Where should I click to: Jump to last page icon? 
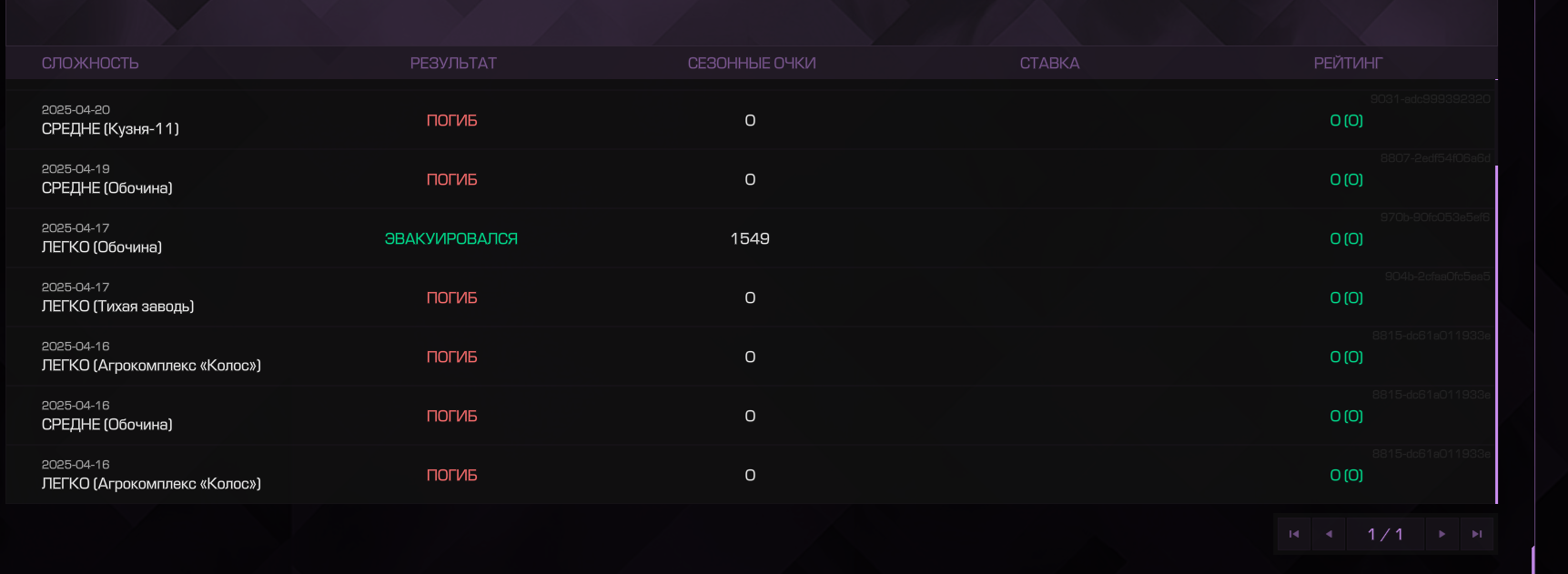coord(1477,534)
